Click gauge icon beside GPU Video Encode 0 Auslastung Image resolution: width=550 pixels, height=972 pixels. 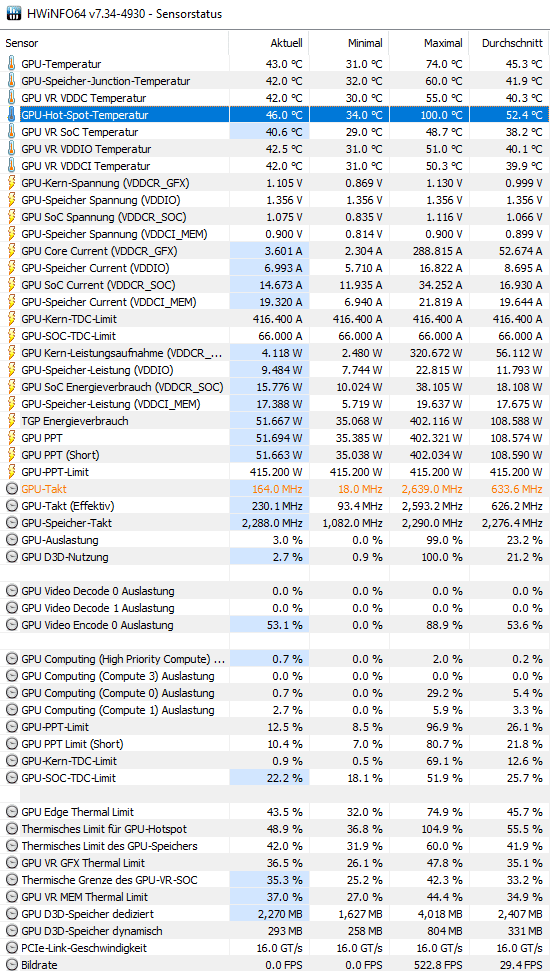[x=11, y=625]
